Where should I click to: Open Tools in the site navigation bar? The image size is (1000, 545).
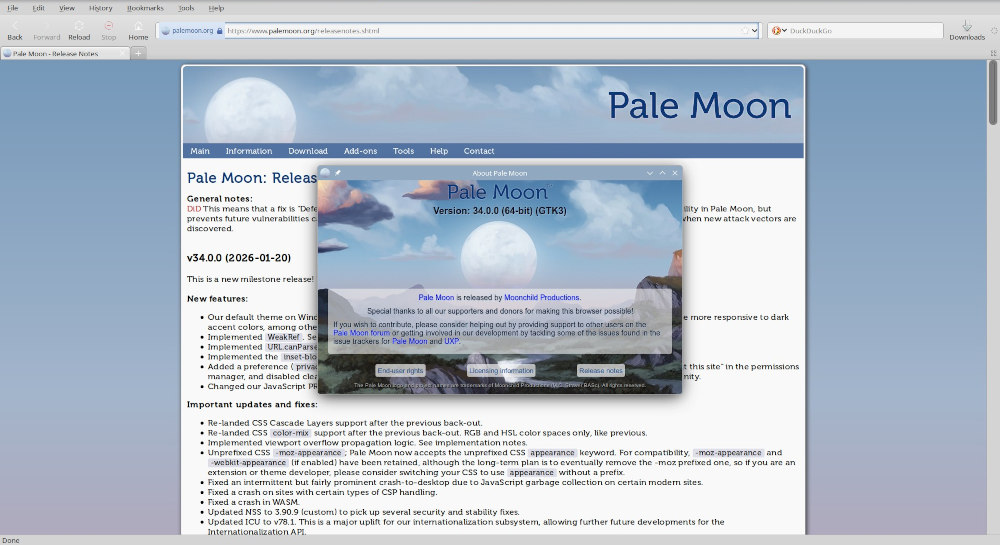[403, 151]
